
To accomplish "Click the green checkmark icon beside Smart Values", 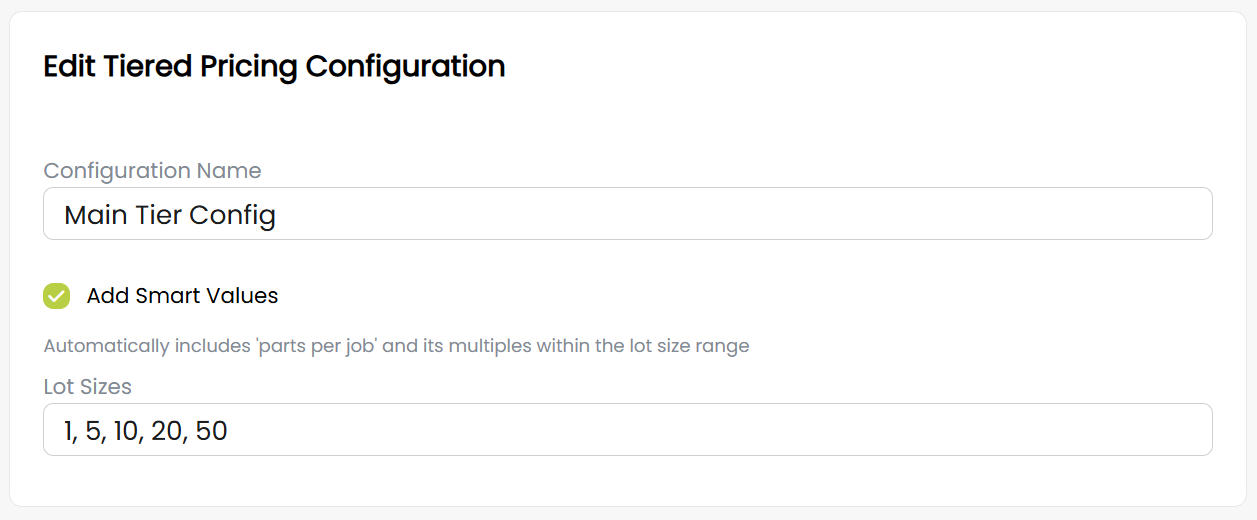I will coord(57,296).
